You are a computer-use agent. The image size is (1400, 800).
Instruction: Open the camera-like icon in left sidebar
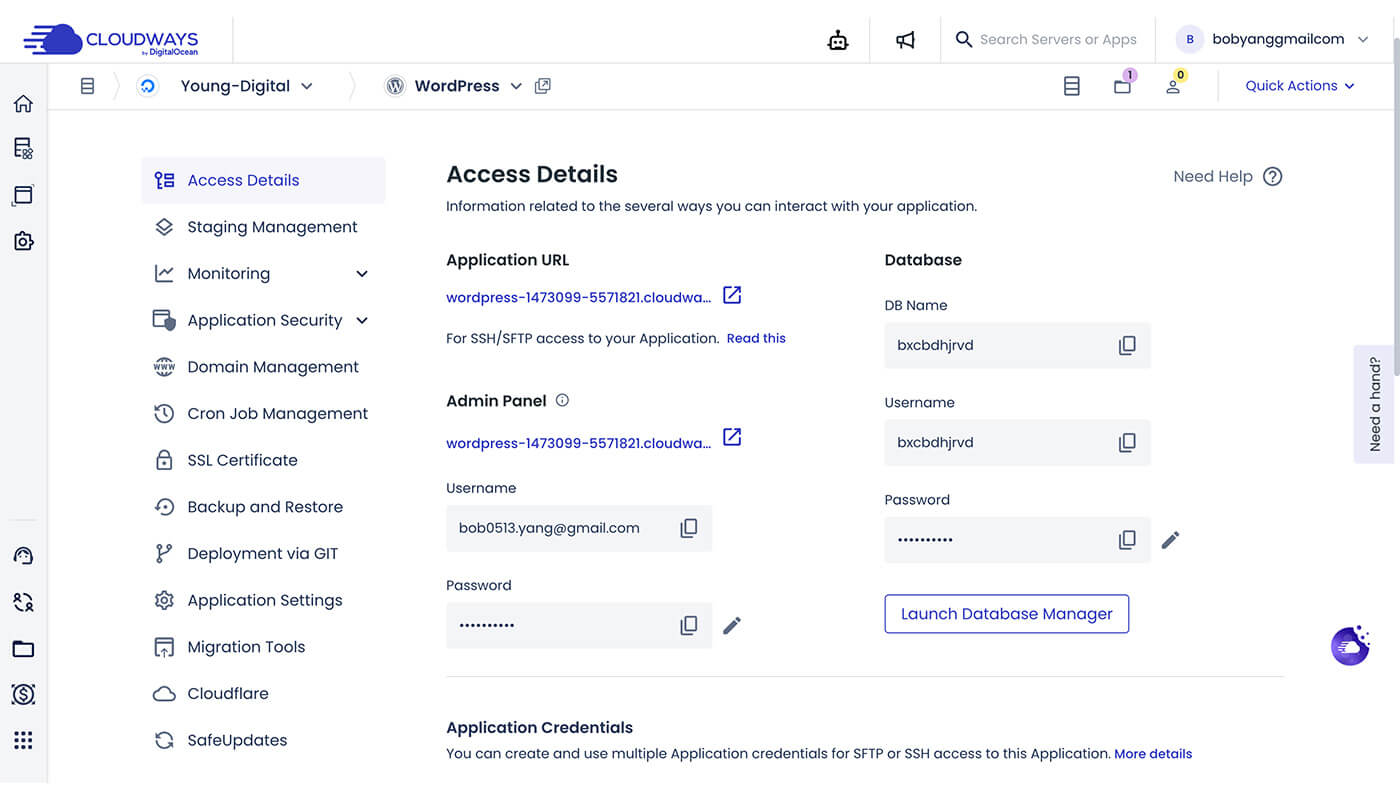pos(23,241)
